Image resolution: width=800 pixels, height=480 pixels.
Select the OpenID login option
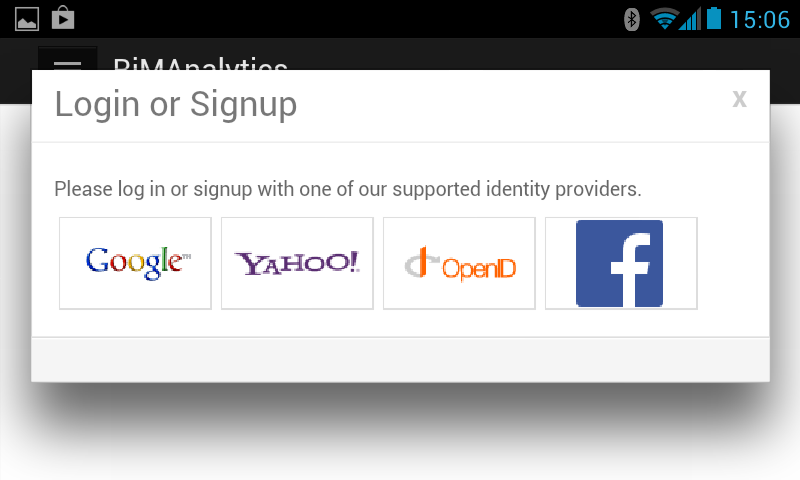click(459, 263)
